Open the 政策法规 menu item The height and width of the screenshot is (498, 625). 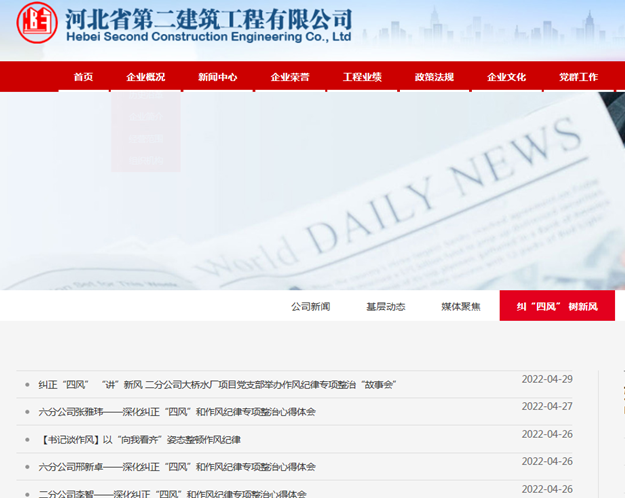434,77
